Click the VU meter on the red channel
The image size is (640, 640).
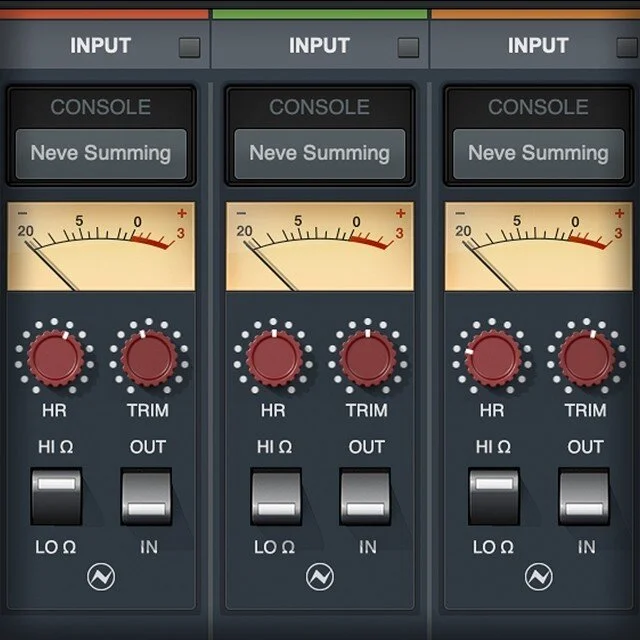click(101, 246)
